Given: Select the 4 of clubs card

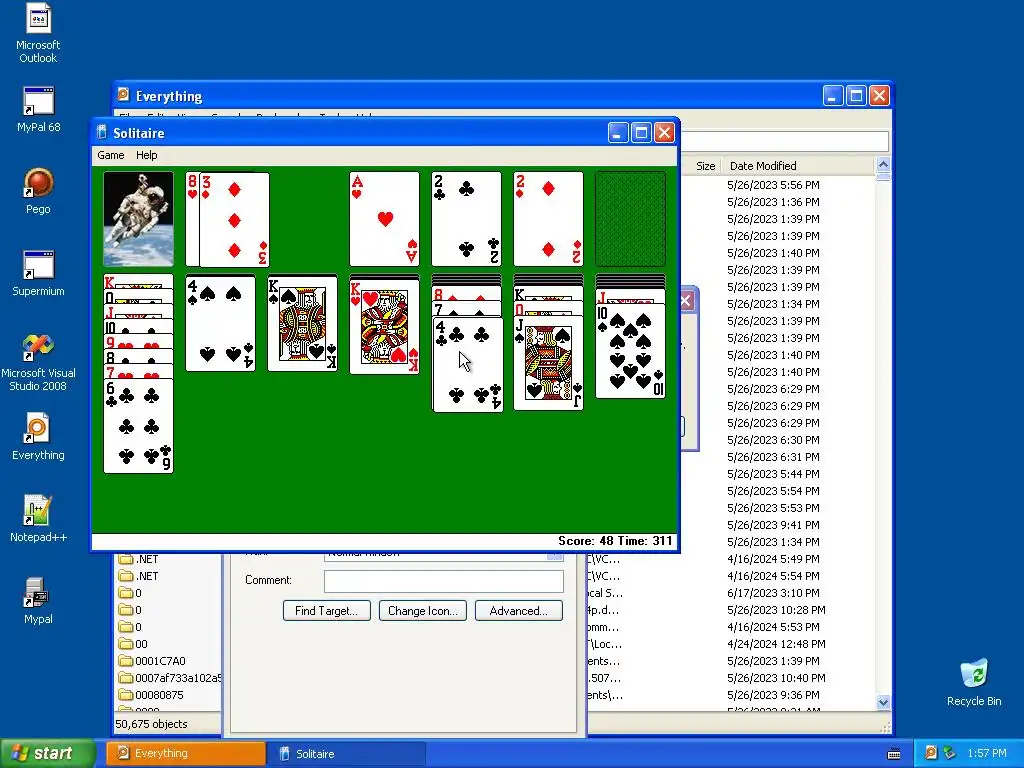Looking at the screenshot, I should [x=468, y=364].
